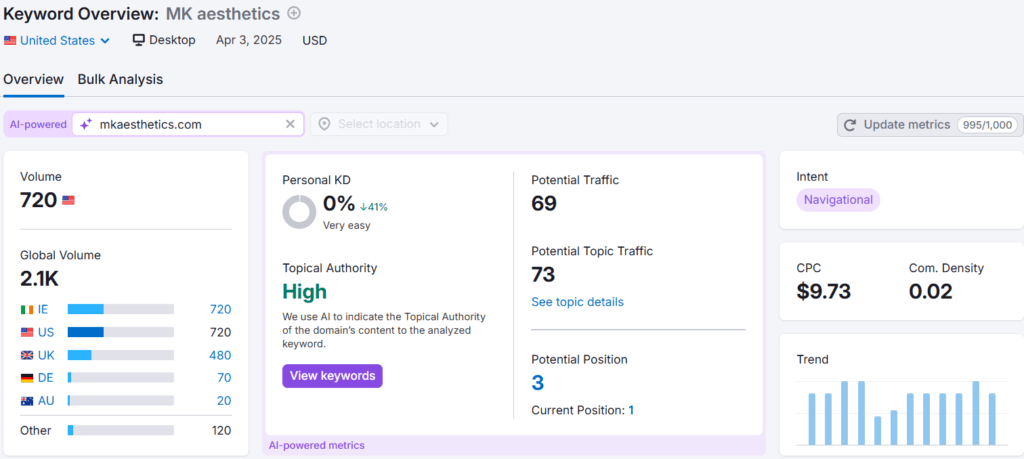This screenshot has height=459, width=1024.
Task: Click the Current Position value 1
Action: tap(632, 410)
